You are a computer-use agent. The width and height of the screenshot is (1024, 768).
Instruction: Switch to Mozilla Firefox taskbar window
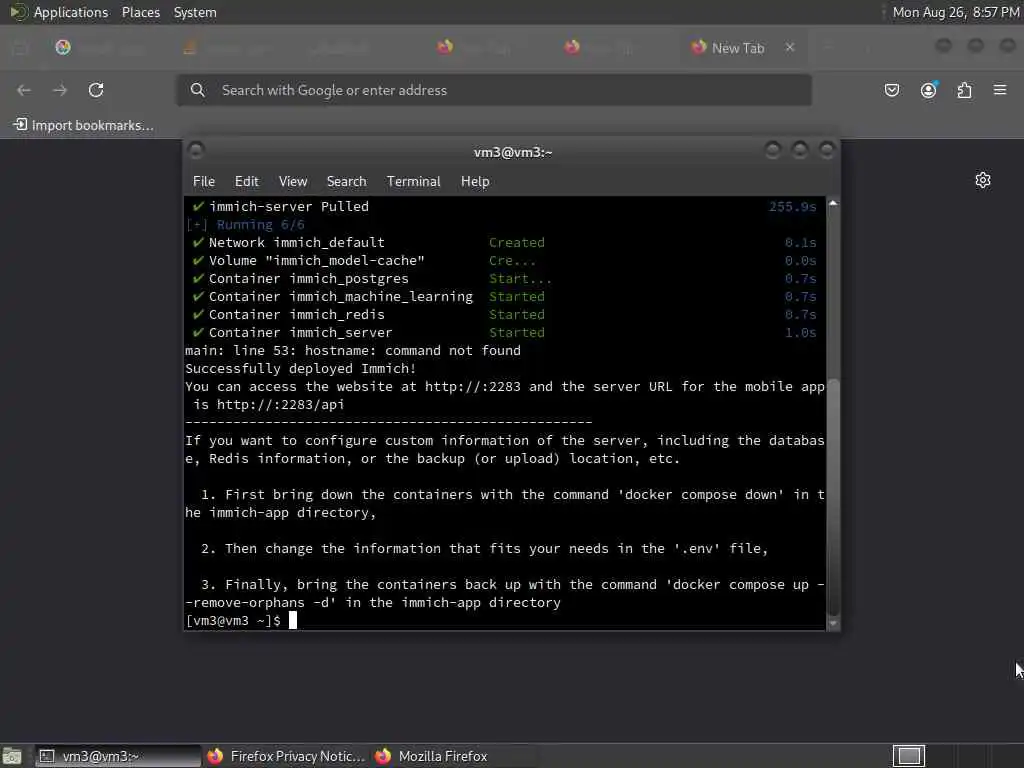click(x=432, y=756)
